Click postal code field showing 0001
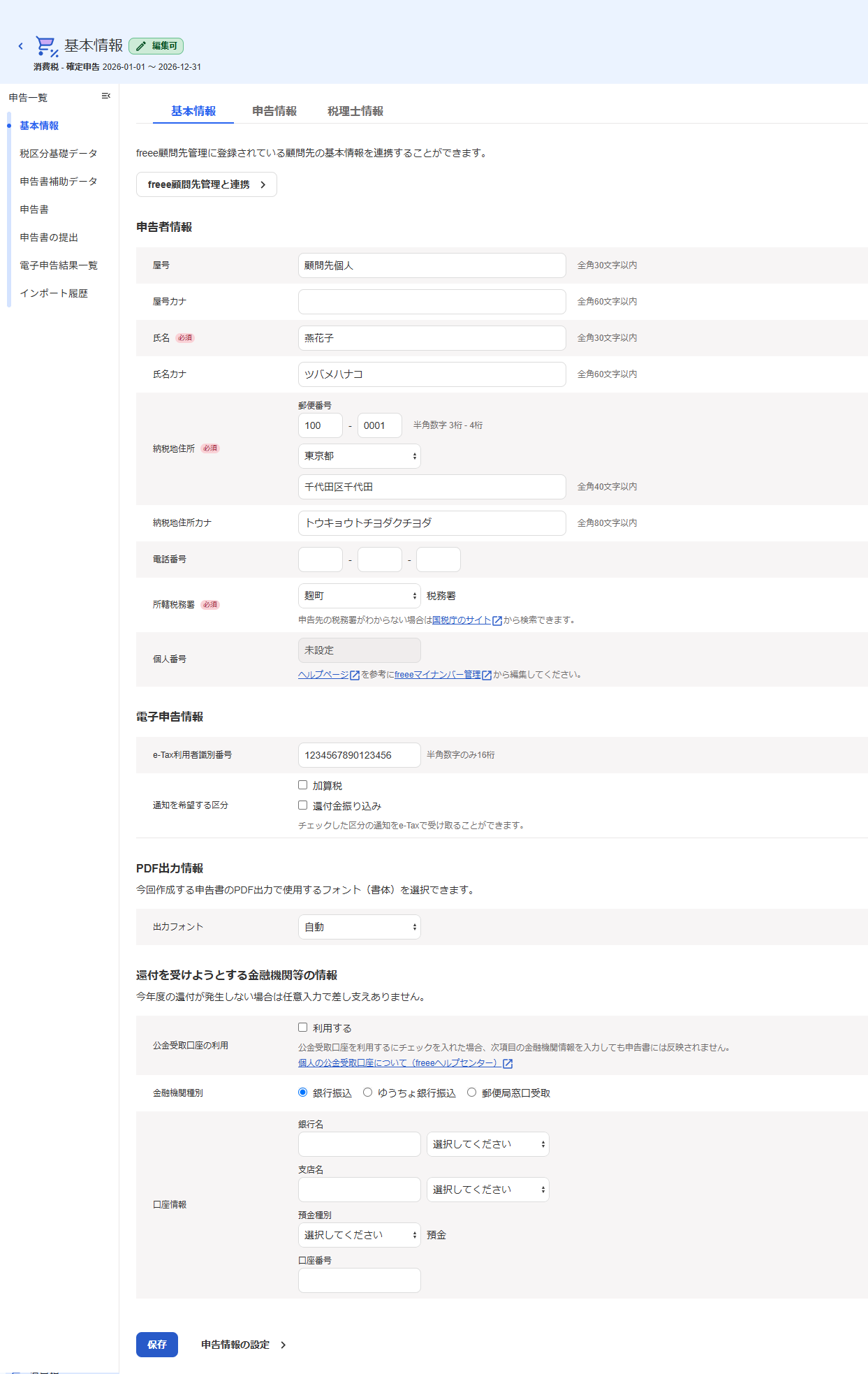868x1374 pixels. click(x=380, y=425)
